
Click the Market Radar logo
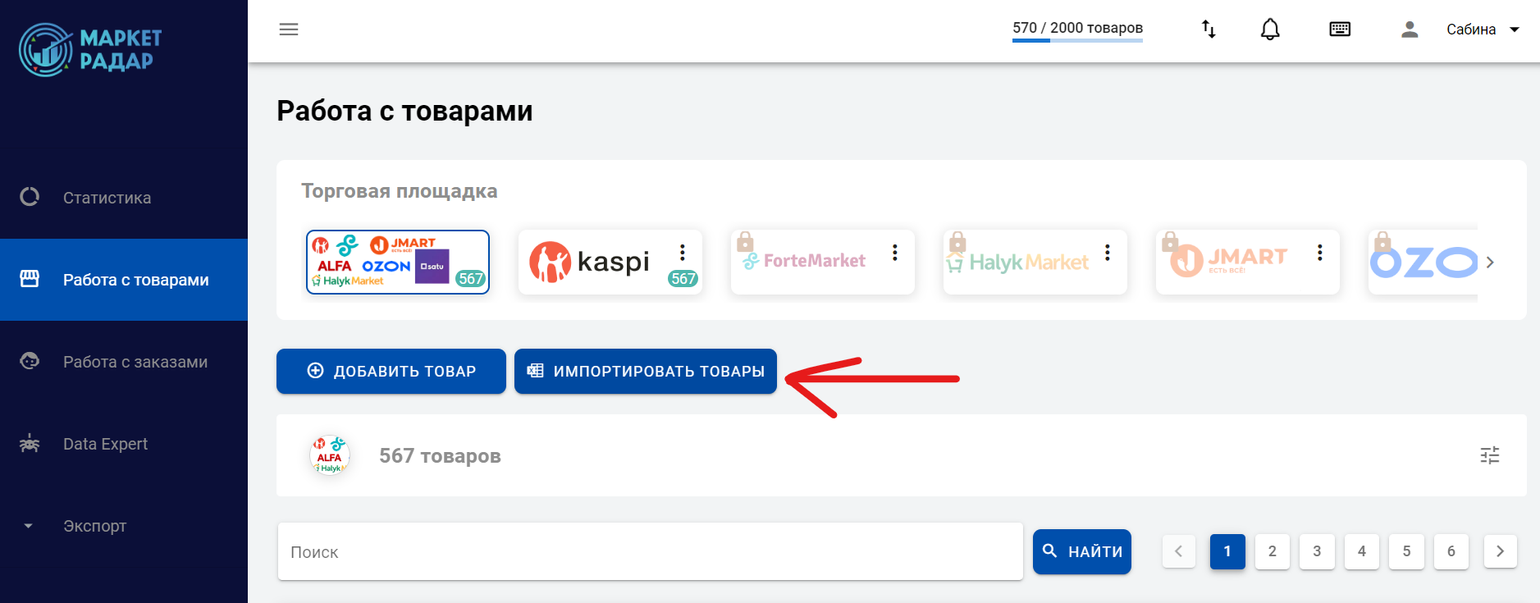(x=91, y=49)
